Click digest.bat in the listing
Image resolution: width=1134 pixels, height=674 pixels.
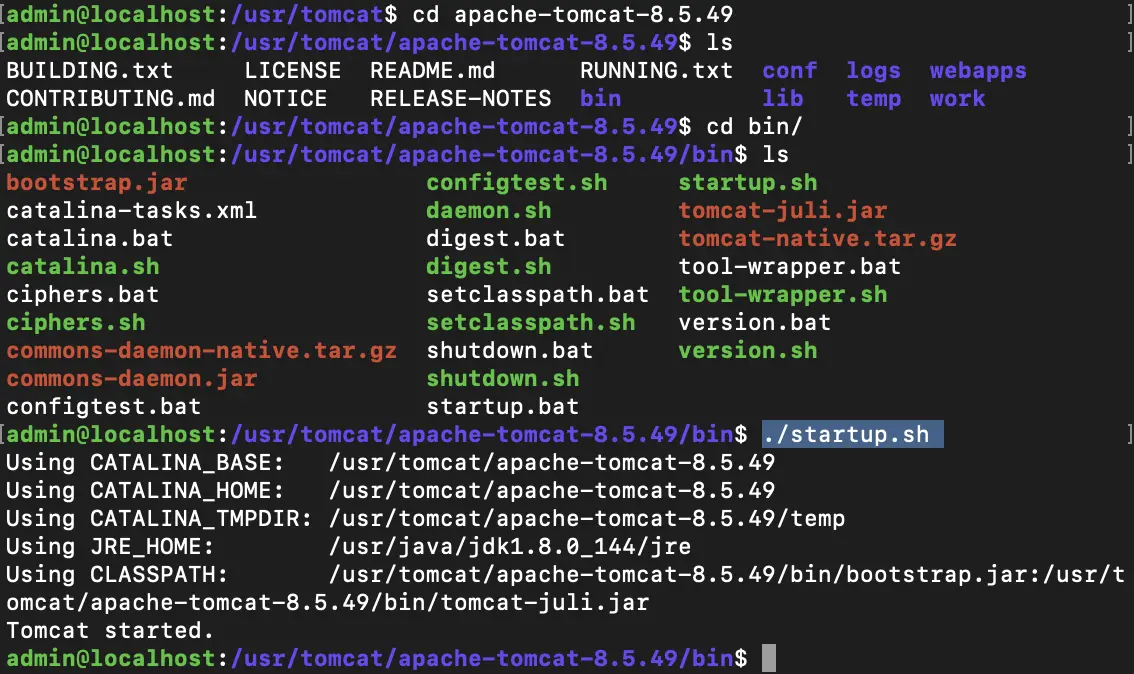click(495, 239)
